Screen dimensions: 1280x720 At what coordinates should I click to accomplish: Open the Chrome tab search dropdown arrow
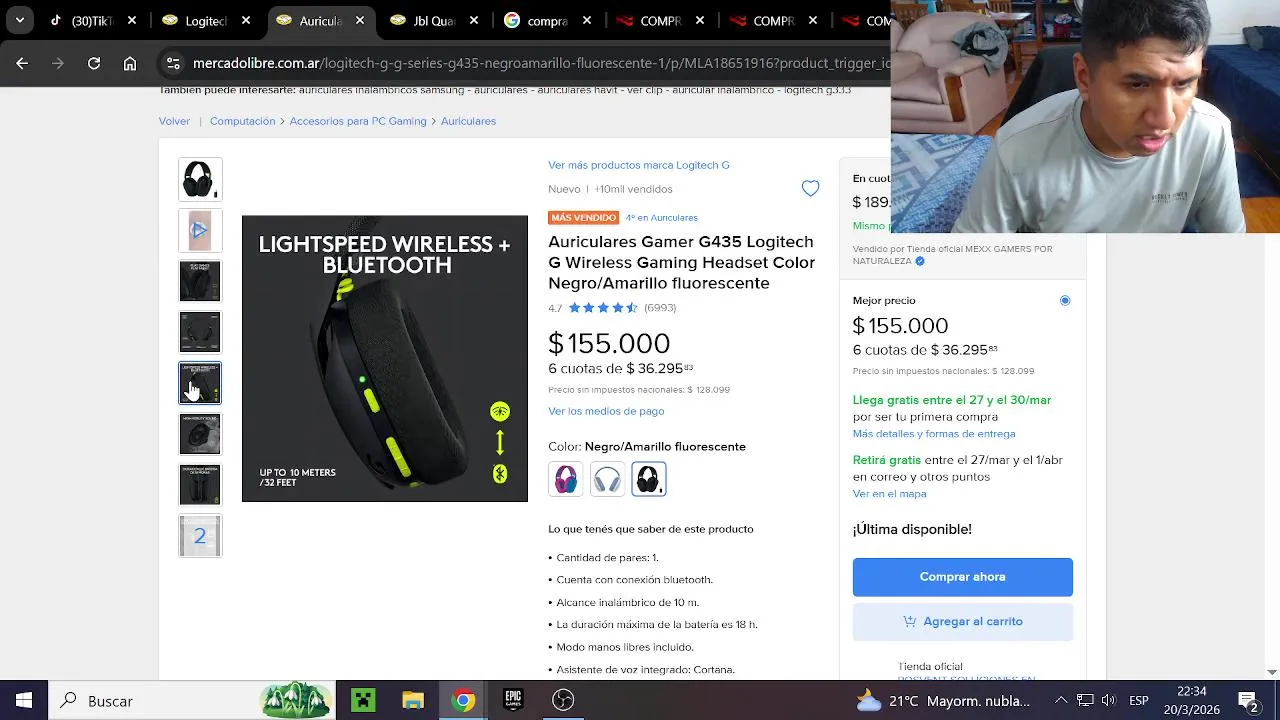[19, 20]
